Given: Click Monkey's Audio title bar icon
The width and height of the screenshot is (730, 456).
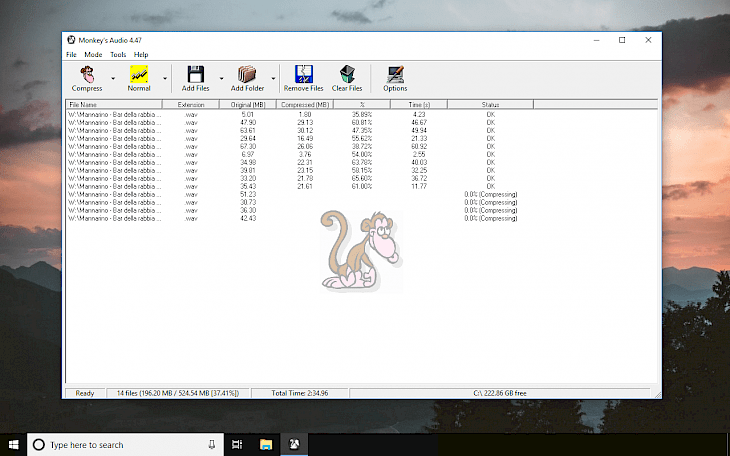Looking at the screenshot, I should point(71,40).
